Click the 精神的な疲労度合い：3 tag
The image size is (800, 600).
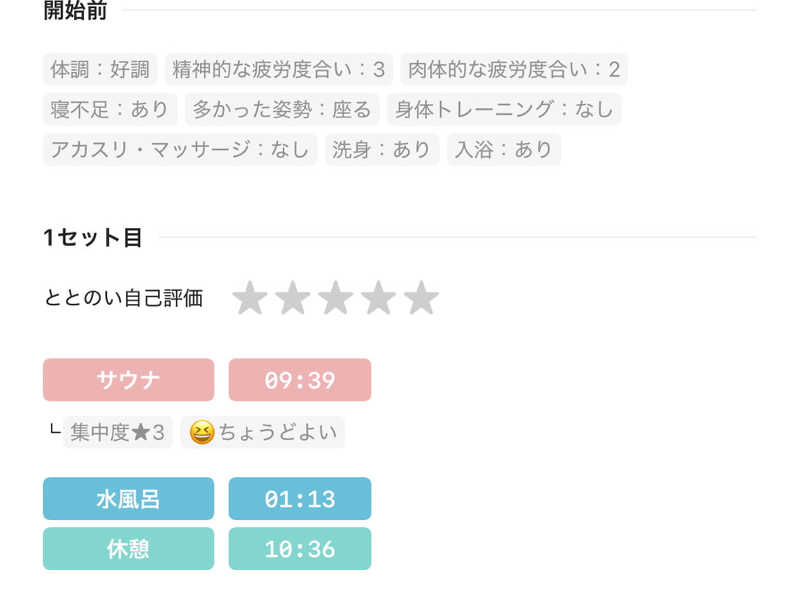[279, 69]
